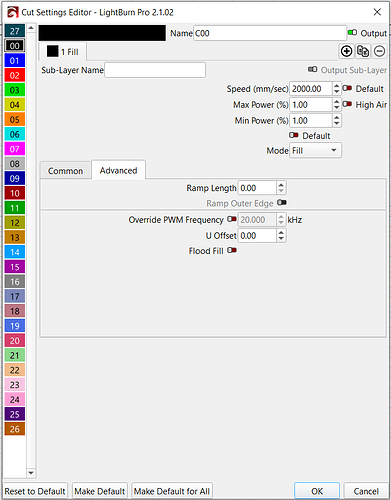Viewport: 391px width, 500px height.
Task: Select layer 01 blue swatch
Action: tap(15, 61)
